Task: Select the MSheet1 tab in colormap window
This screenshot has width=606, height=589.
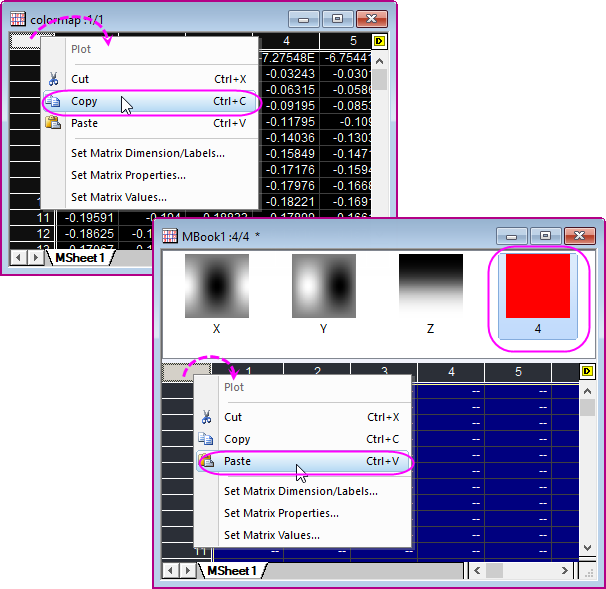Action: (x=80, y=258)
